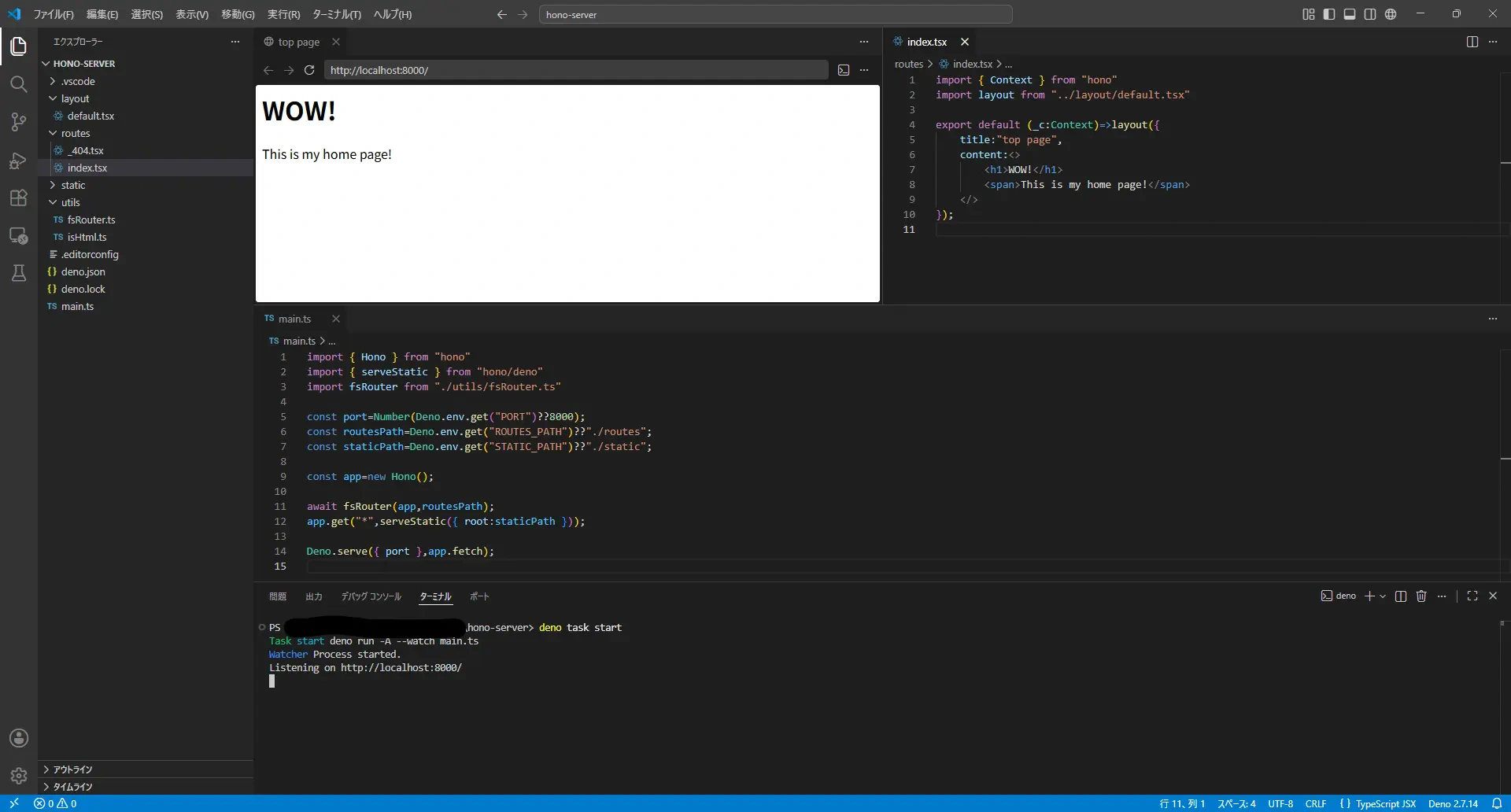Open deno.json in the explorer
This screenshot has width=1511, height=812.
83,271
